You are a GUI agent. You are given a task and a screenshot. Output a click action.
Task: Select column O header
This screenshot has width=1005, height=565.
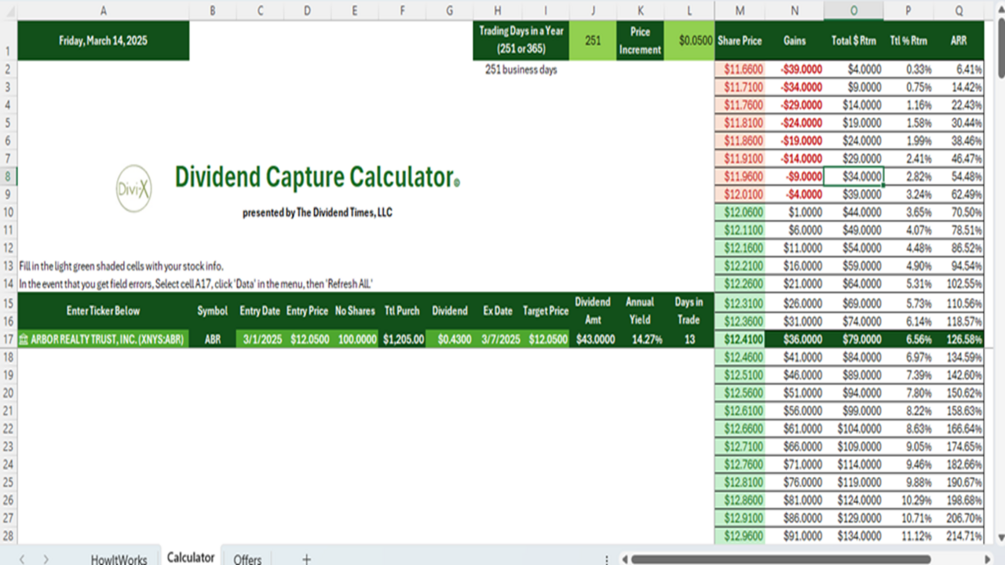point(854,10)
